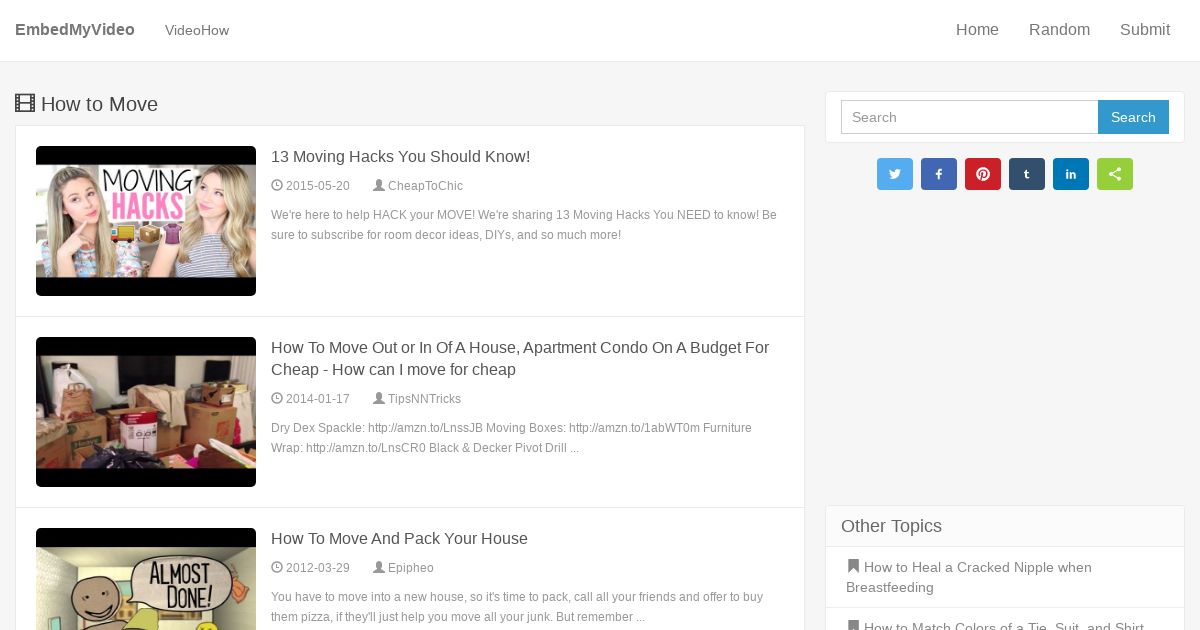The width and height of the screenshot is (1200, 630).
Task: Open How To Move Out or In video title
Action: pyautogui.click(x=520, y=358)
